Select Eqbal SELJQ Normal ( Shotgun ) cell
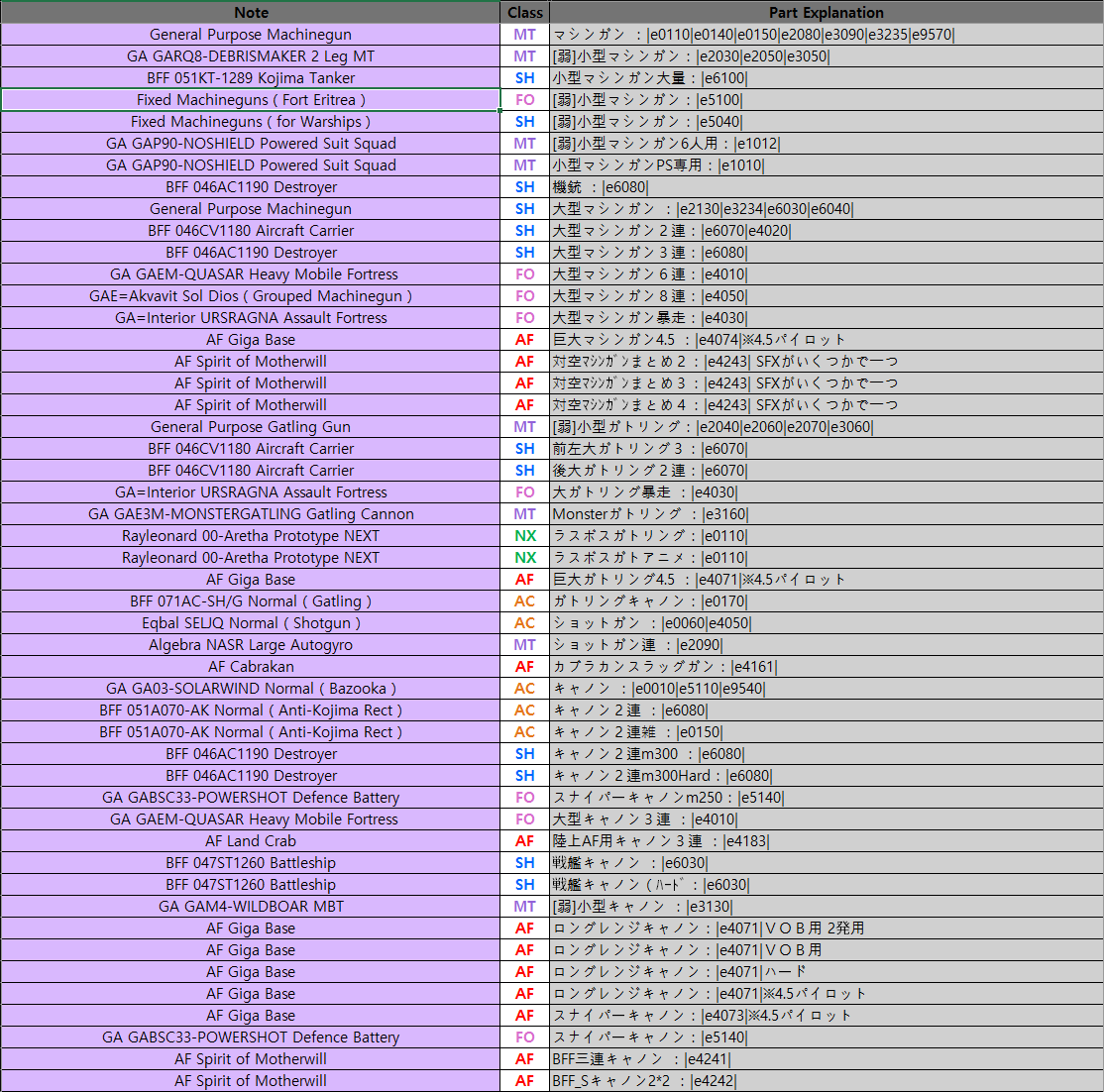Viewport: 1104px width, 1092px height. tap(251, 623)
